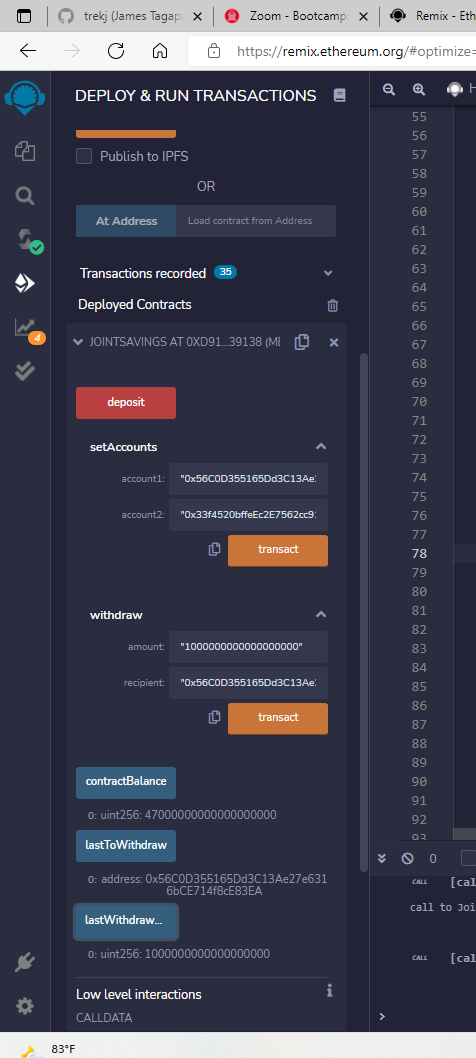Open the Search in files sidebar icon
Viewport: 476px width, 1058px height.
(25, 196)
